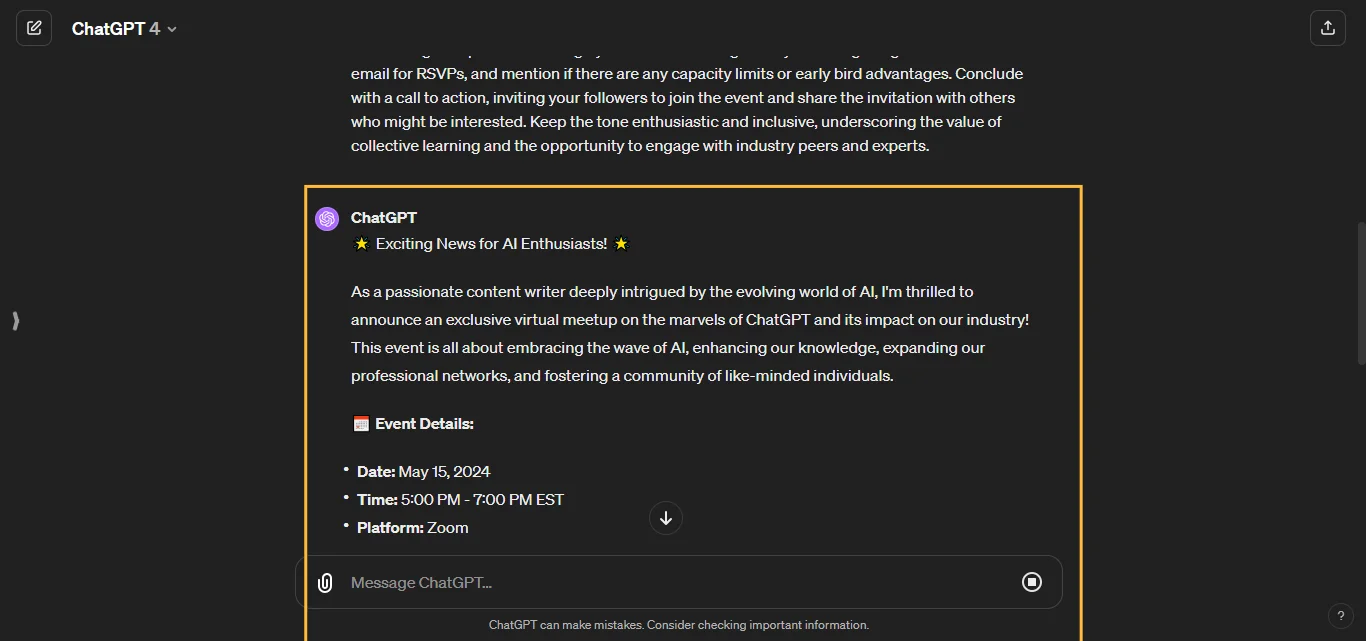Start a new chat with the pencil icon

coord(34,27)
